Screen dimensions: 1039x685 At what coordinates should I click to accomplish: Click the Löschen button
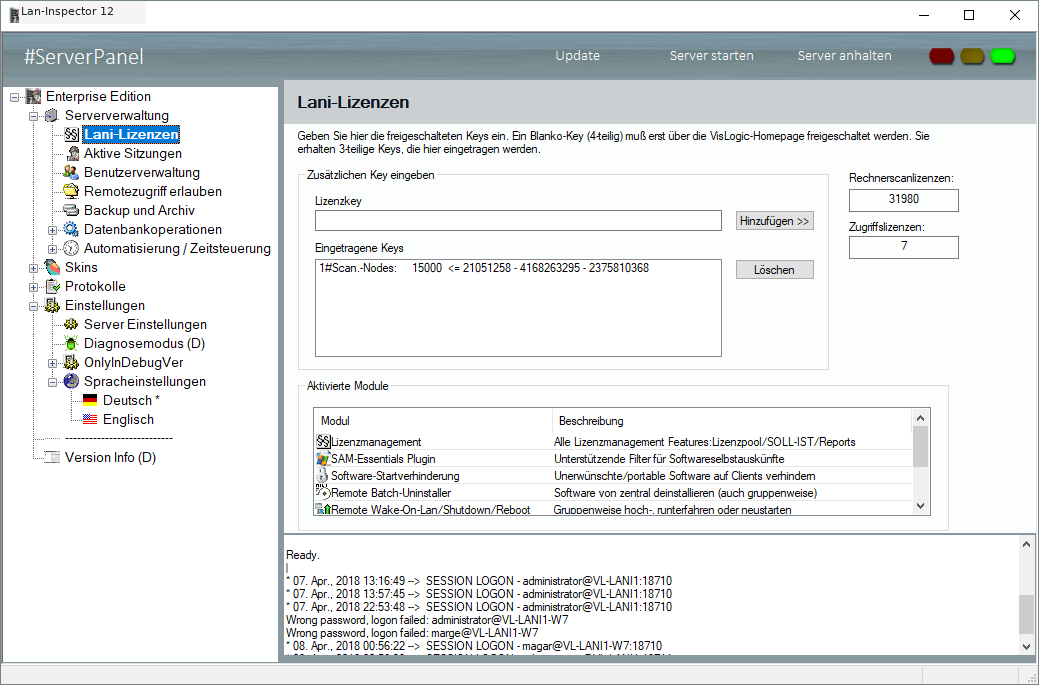tap(775, 270)
